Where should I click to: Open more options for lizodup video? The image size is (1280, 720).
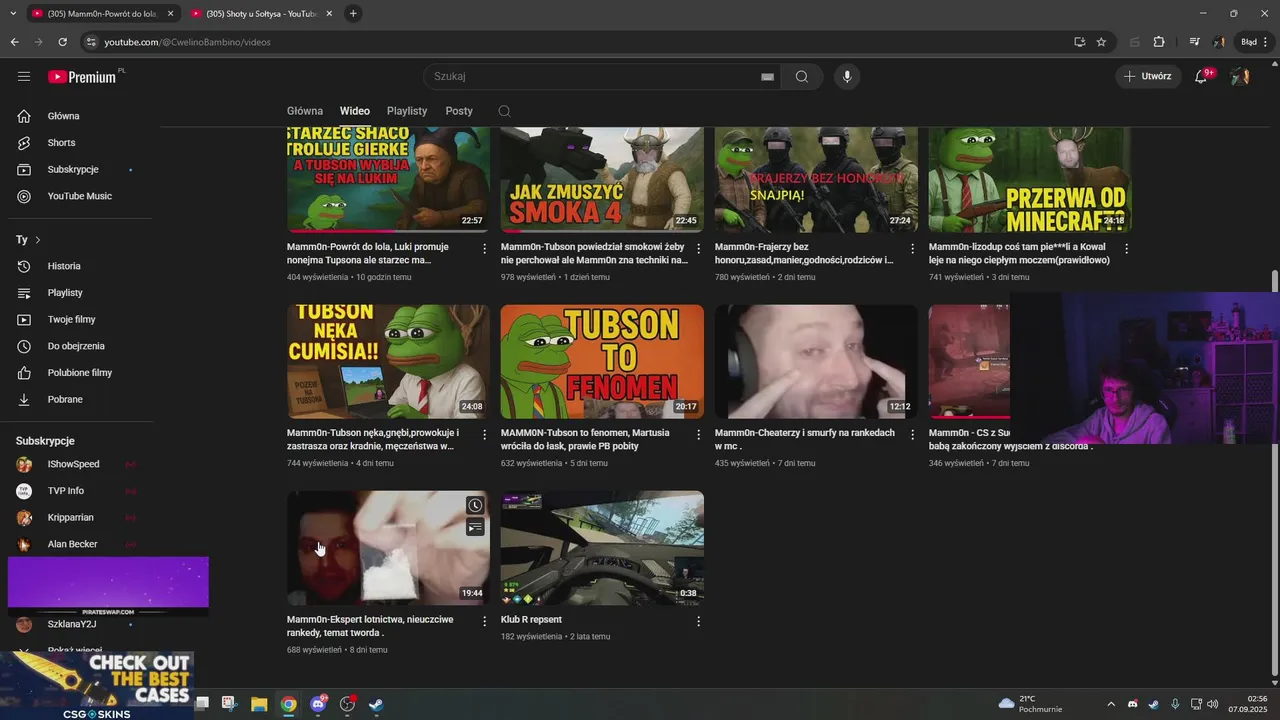click(x=1126, y=248)
